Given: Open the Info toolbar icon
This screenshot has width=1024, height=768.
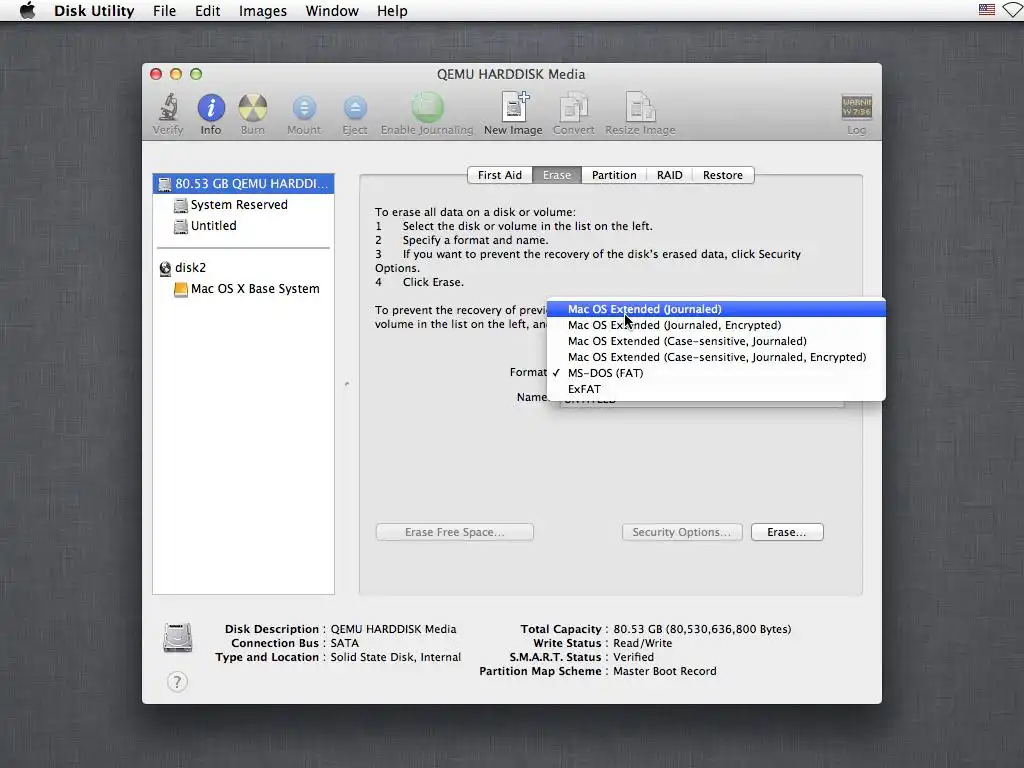Looking at the screenshot, I should tap(211, 107).
